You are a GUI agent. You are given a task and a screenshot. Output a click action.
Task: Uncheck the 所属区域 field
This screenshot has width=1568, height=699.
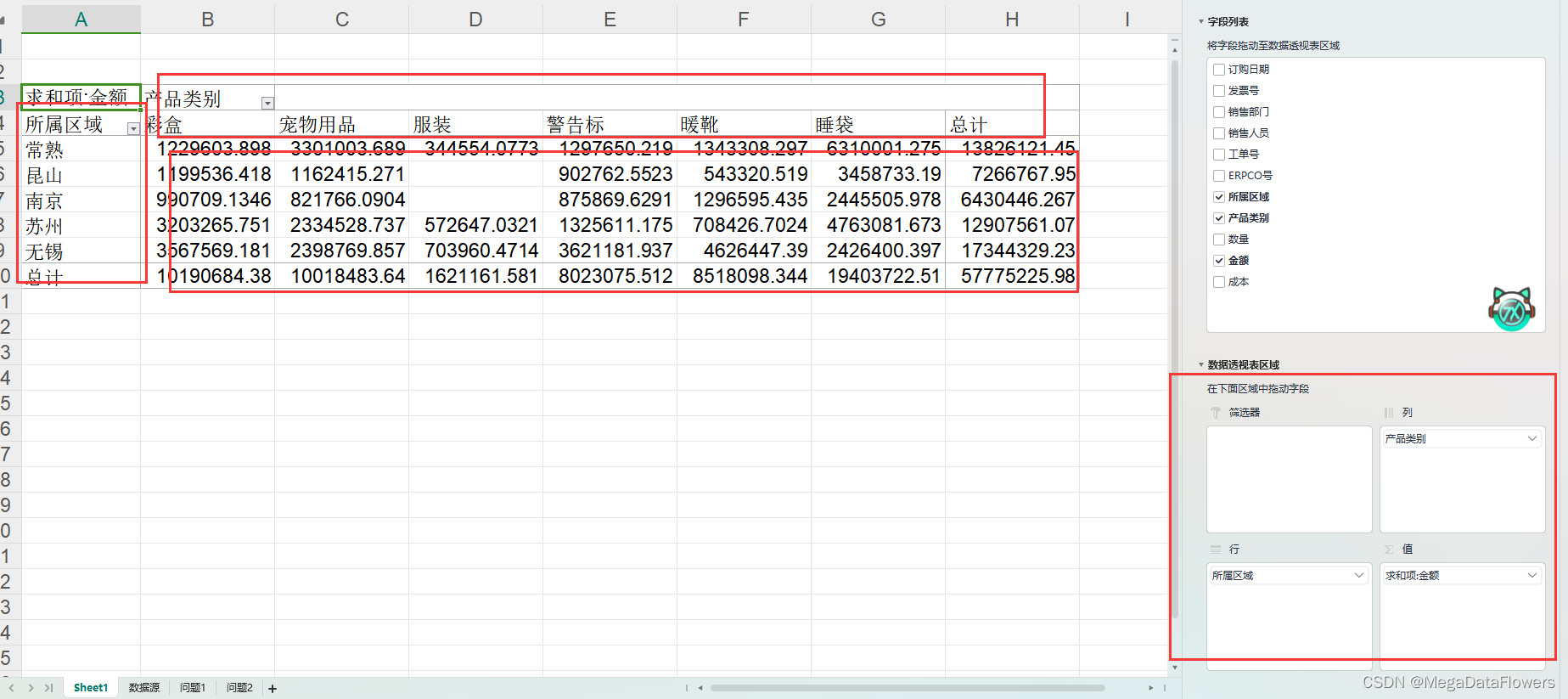(1219, 197)
